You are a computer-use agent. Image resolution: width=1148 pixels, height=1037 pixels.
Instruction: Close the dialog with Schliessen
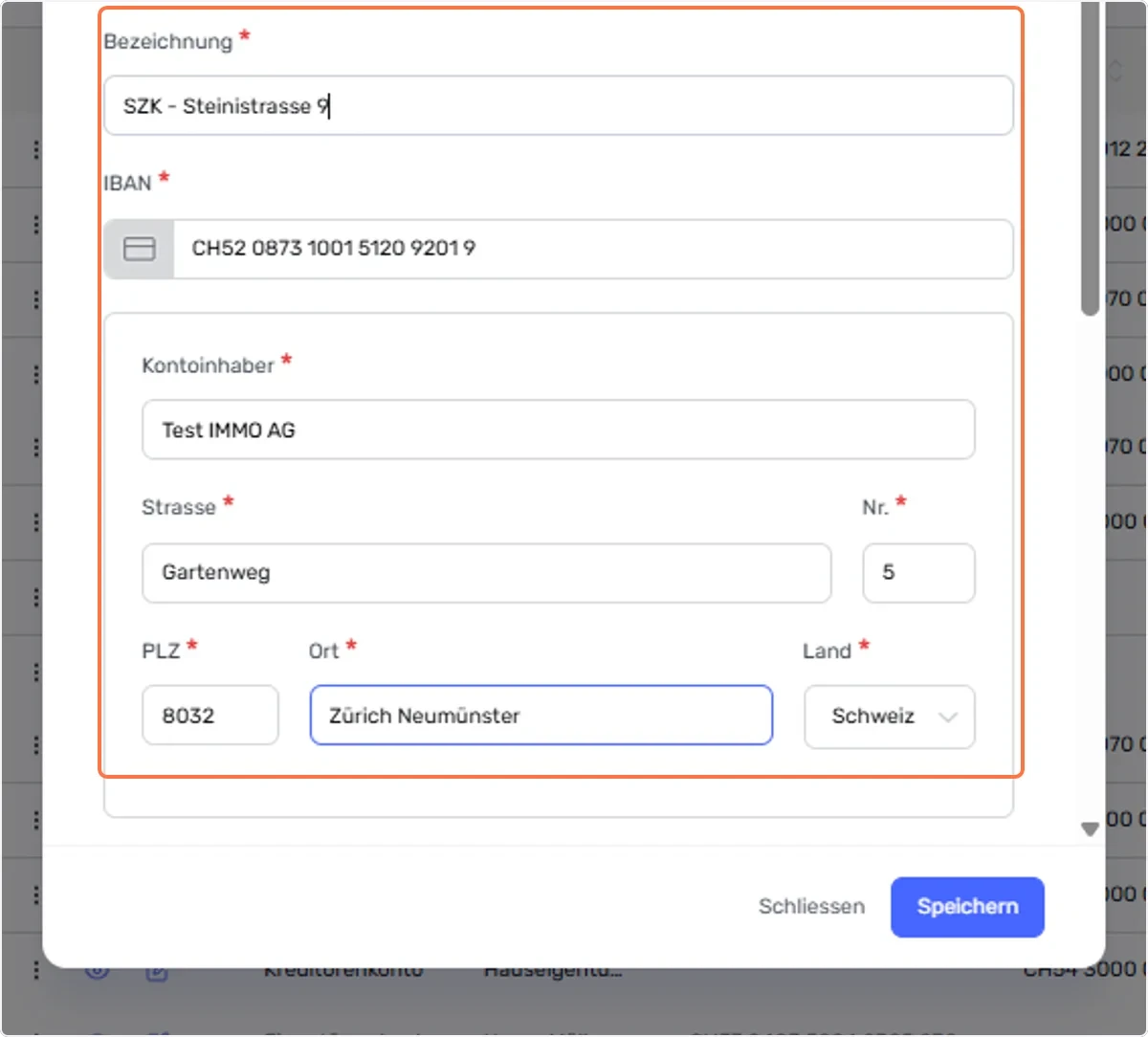coord(811,906)
